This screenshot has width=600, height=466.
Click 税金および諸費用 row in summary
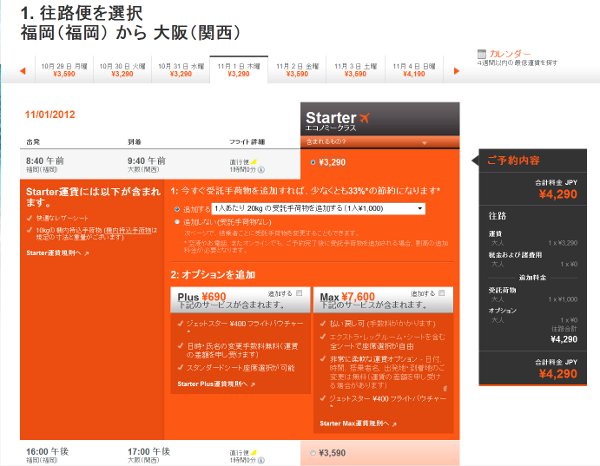click(533, 259)
